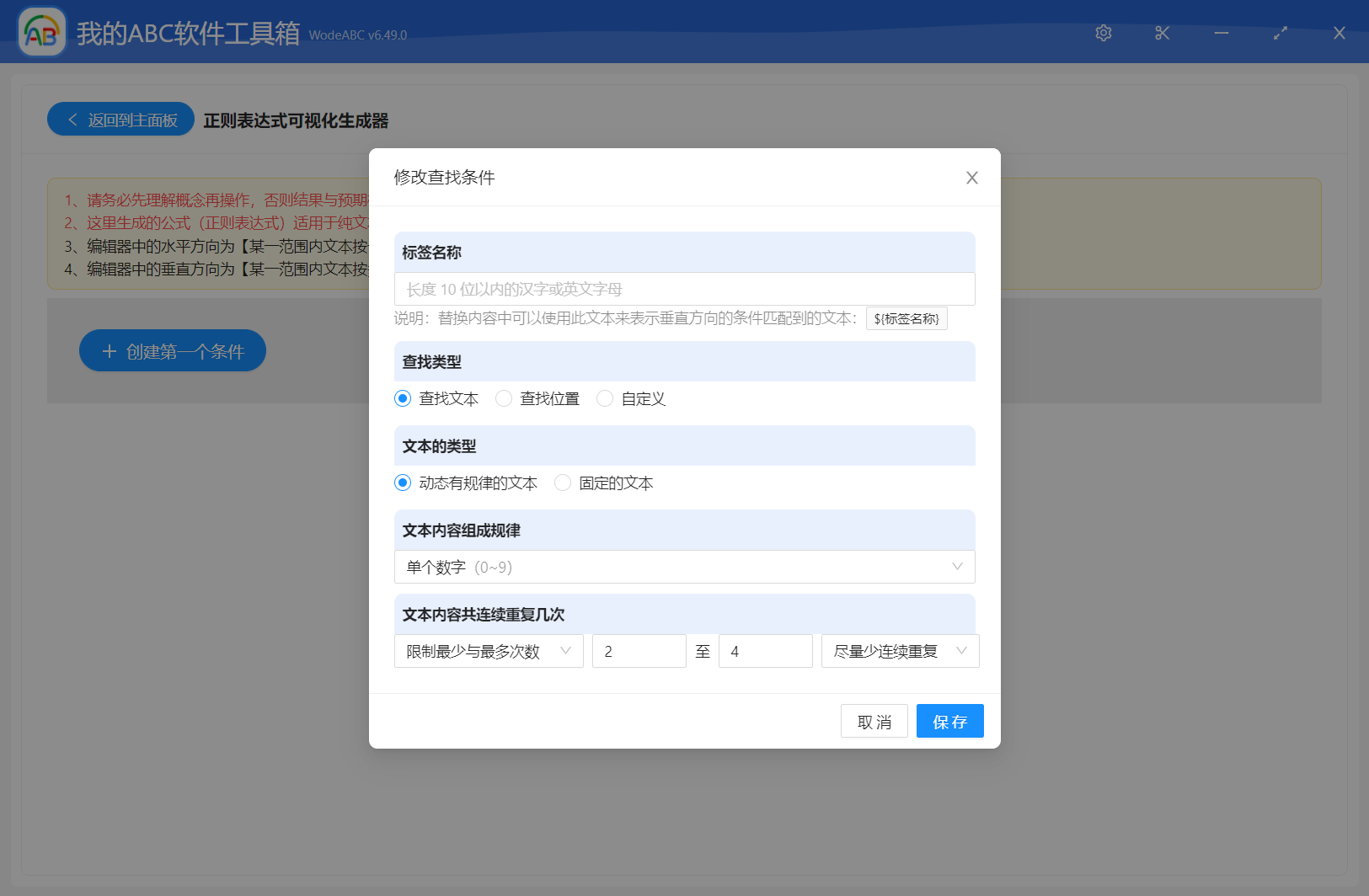1369x896 pixels.
Task: Close the 修改查找条件 dialog with X
Action: 971,178
